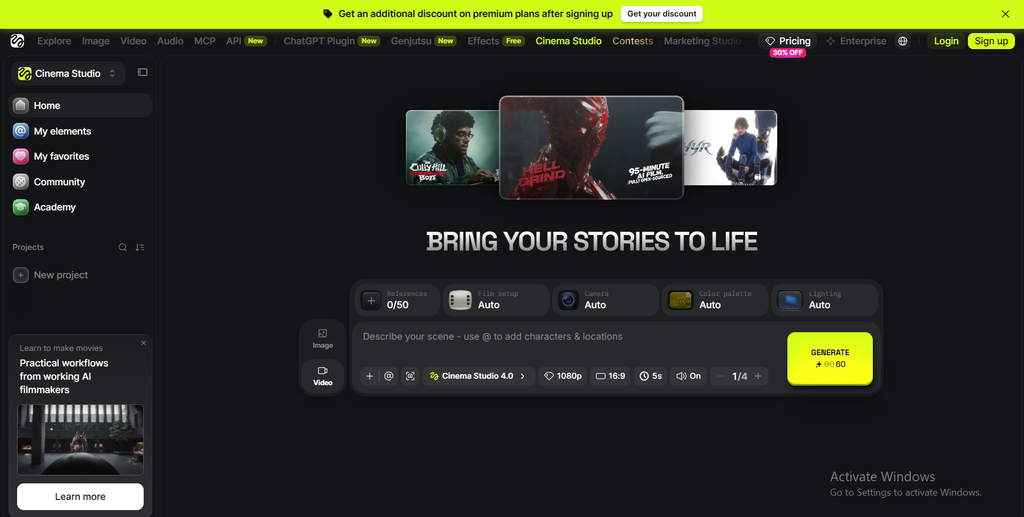Screen dimensions: 1024x517
Task: Search projects with the magnifier icon
Action: [x=122, y=247]
